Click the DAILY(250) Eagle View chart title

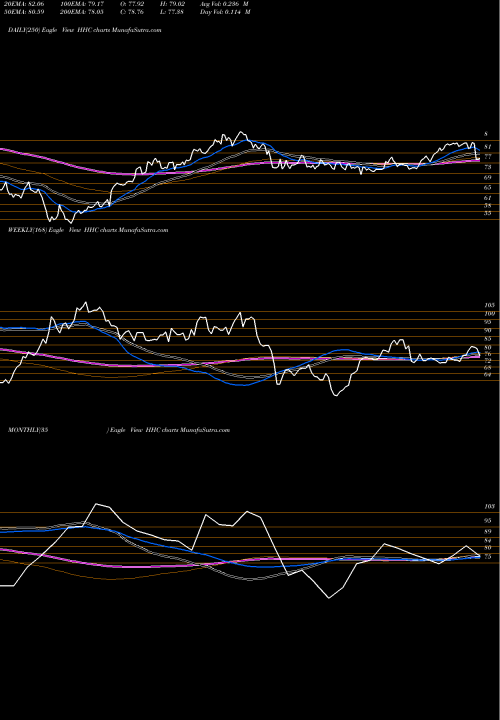pos(84,30)
